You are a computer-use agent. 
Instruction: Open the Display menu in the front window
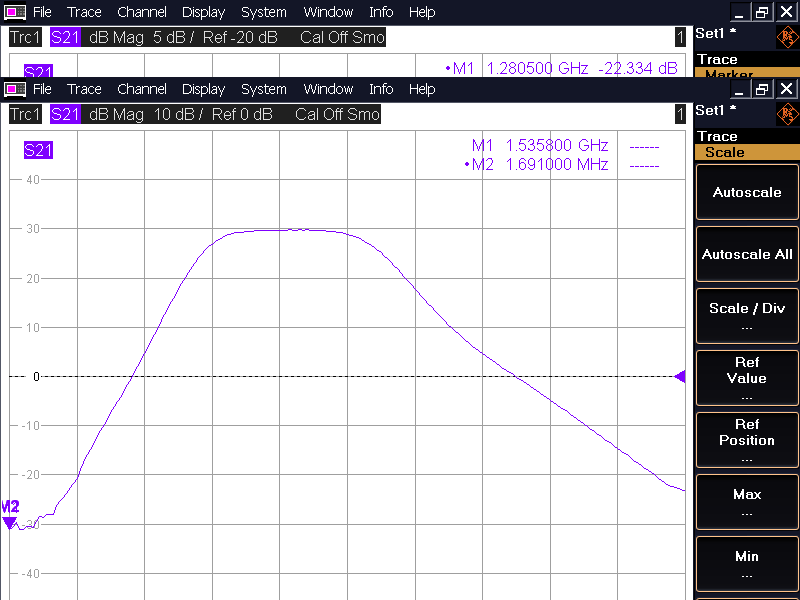pos(203,89)
